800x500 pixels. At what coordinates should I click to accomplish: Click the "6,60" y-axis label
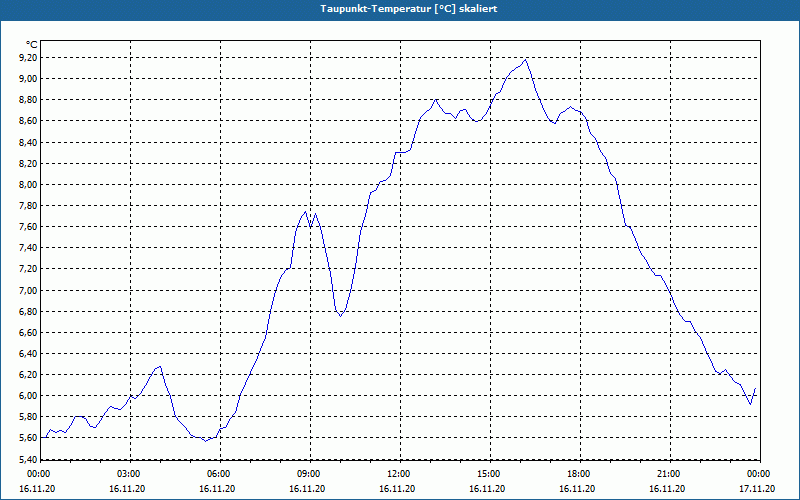(29, 333)
